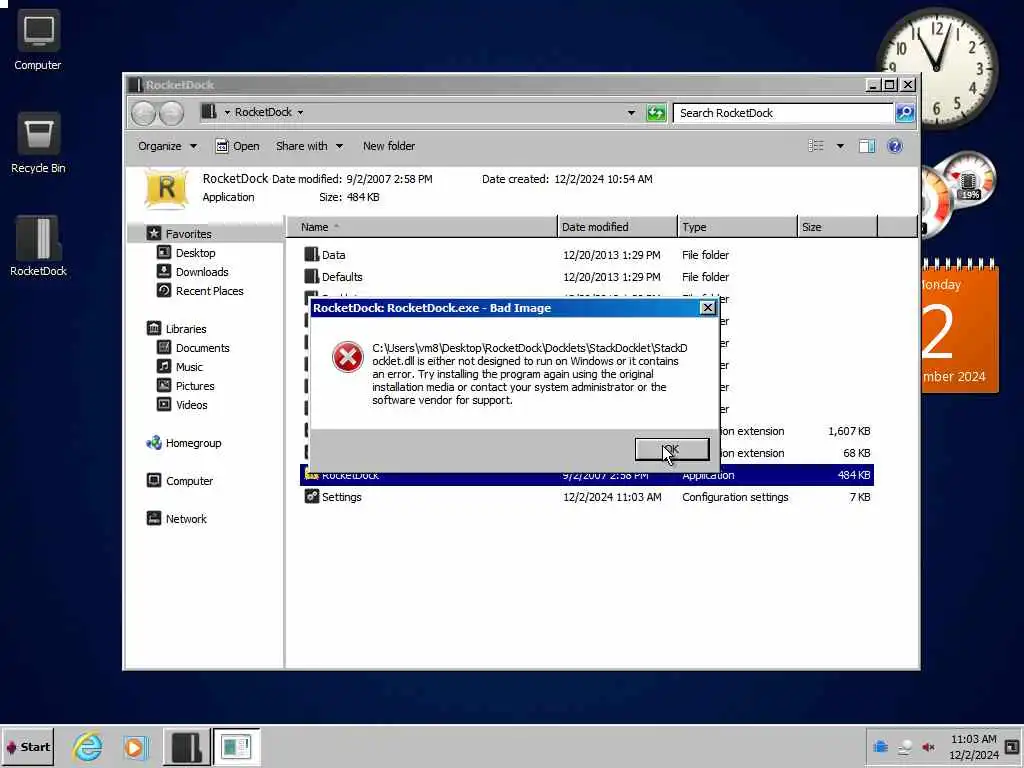Screen dimensions: 1024x768
Task: Change view via the views icon
Action: (x=816, y=146)
